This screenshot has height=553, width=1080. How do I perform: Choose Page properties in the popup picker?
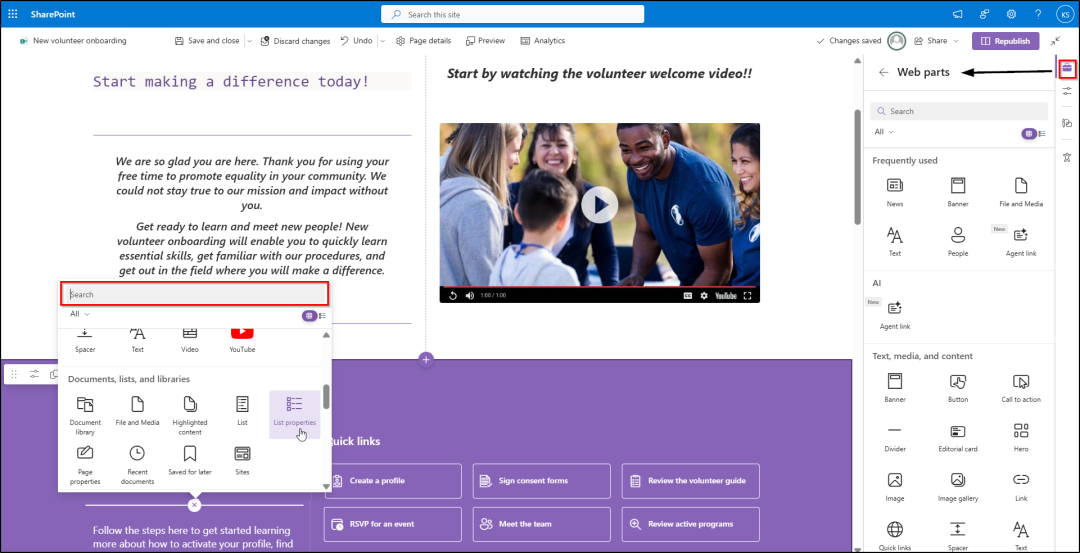point(85,465)
